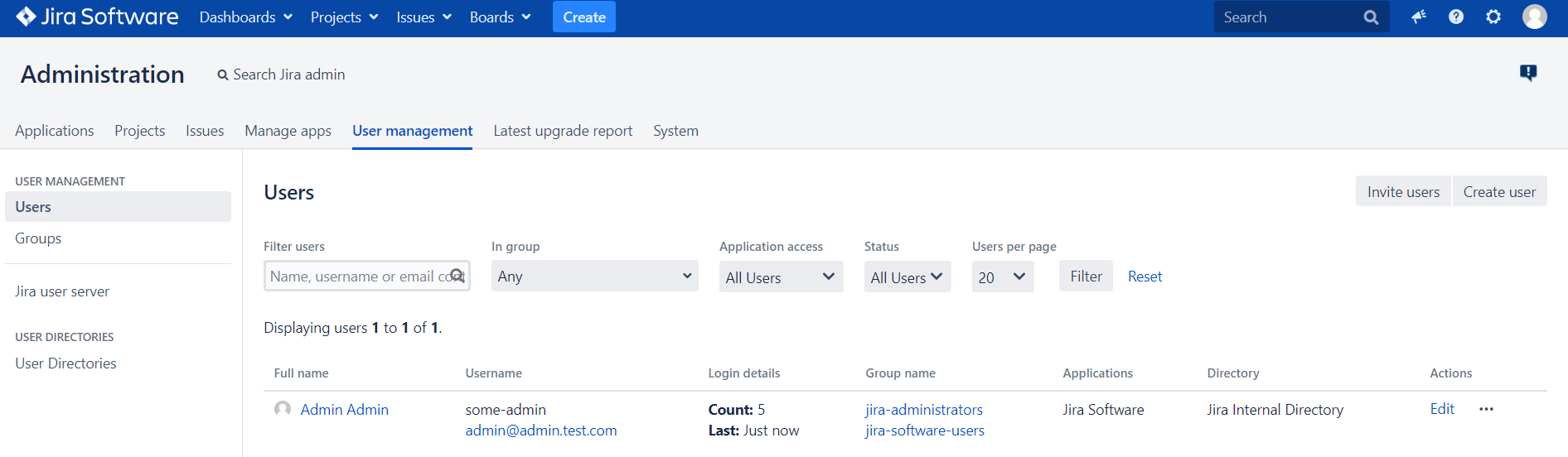Open the help question mark icon
1568x457 pixels.
click(x=1456, y=17)
